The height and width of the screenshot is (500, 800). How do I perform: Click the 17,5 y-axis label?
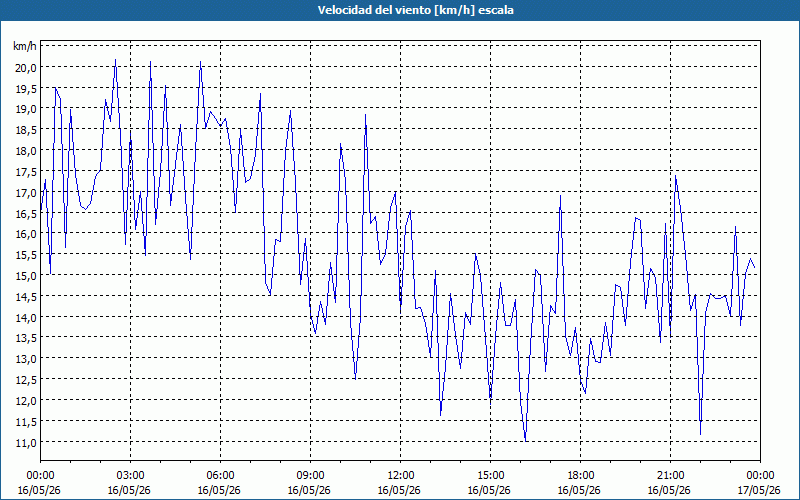[x=26, y=171]
